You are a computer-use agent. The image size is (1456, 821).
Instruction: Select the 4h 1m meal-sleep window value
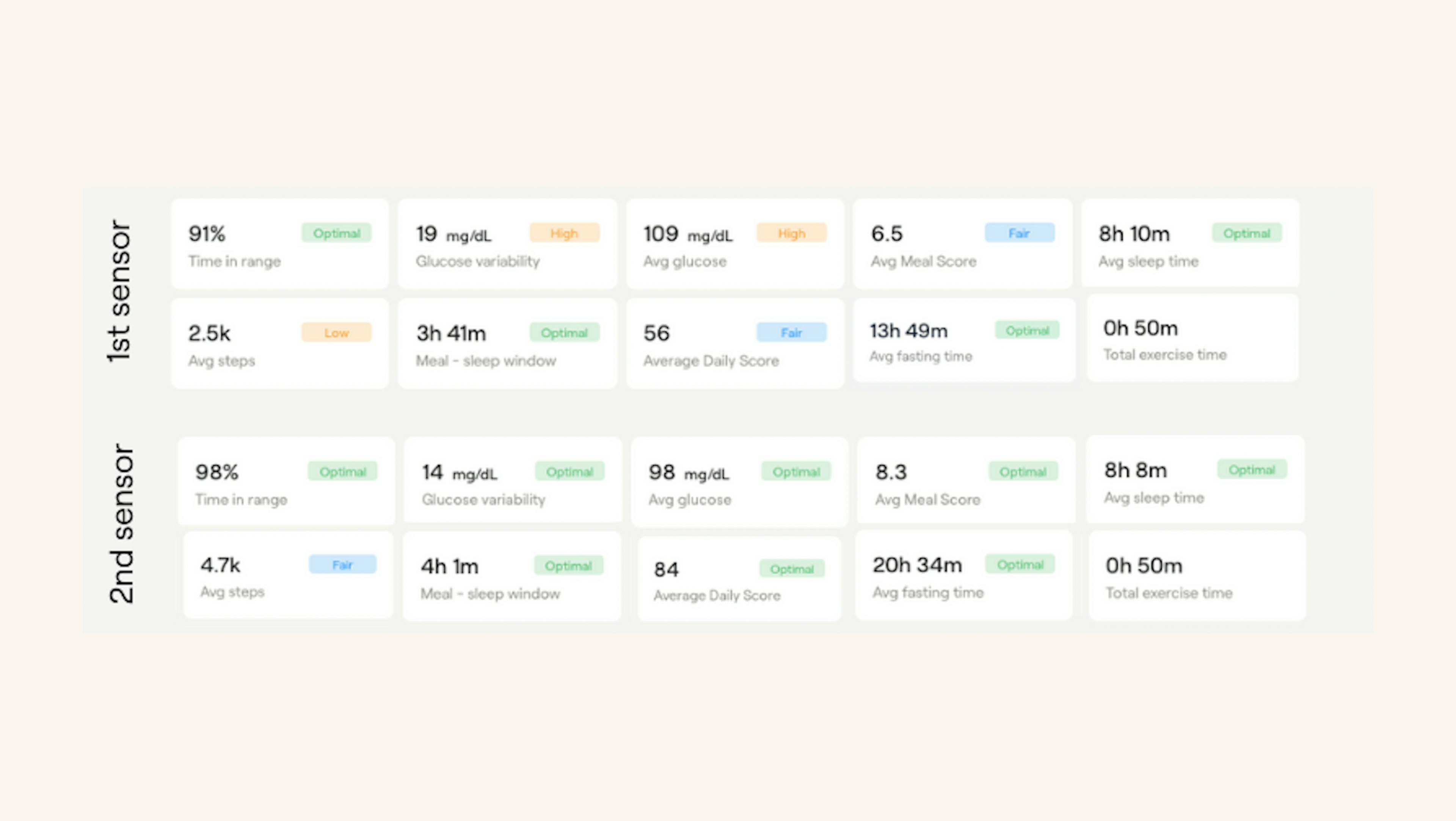449,566
